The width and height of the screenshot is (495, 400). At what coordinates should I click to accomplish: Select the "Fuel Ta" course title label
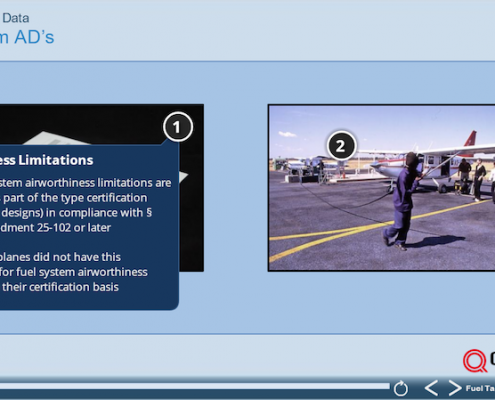pos(480,388)
